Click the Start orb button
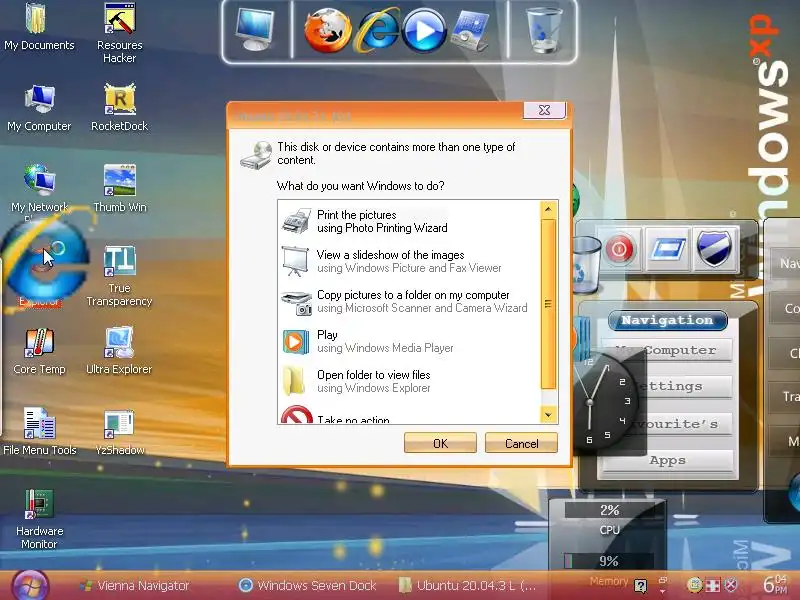The width and height of the screenshot is (800, 600). click(30, 585)
